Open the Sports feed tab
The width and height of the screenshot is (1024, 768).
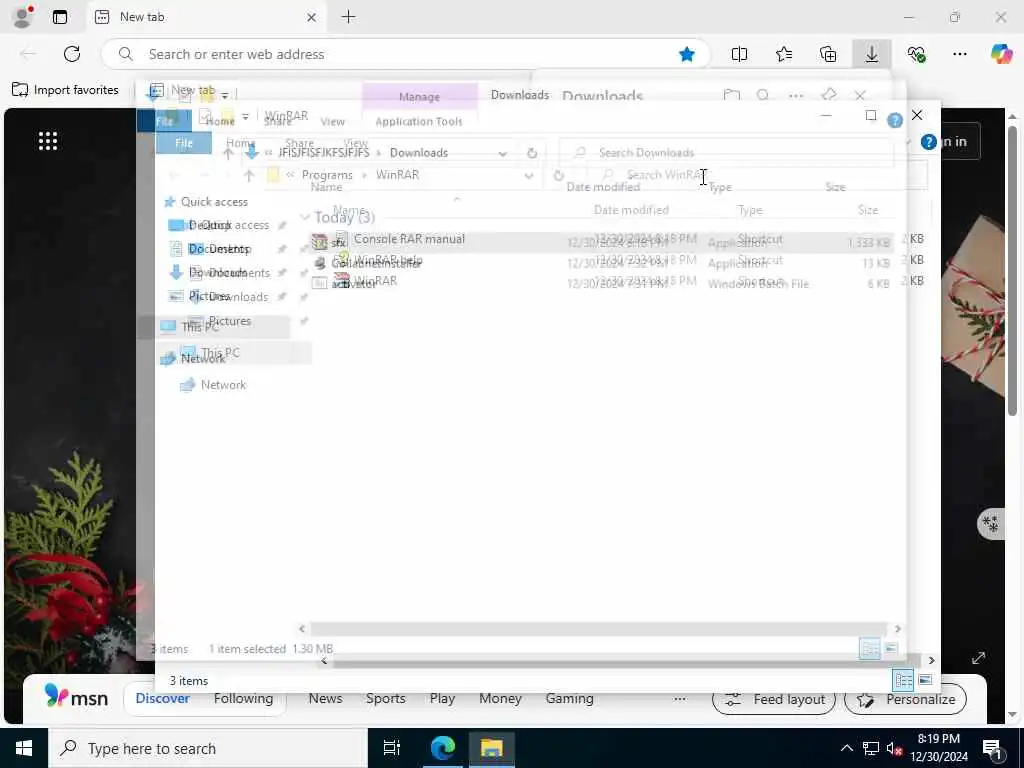click(x=385, y=698)
